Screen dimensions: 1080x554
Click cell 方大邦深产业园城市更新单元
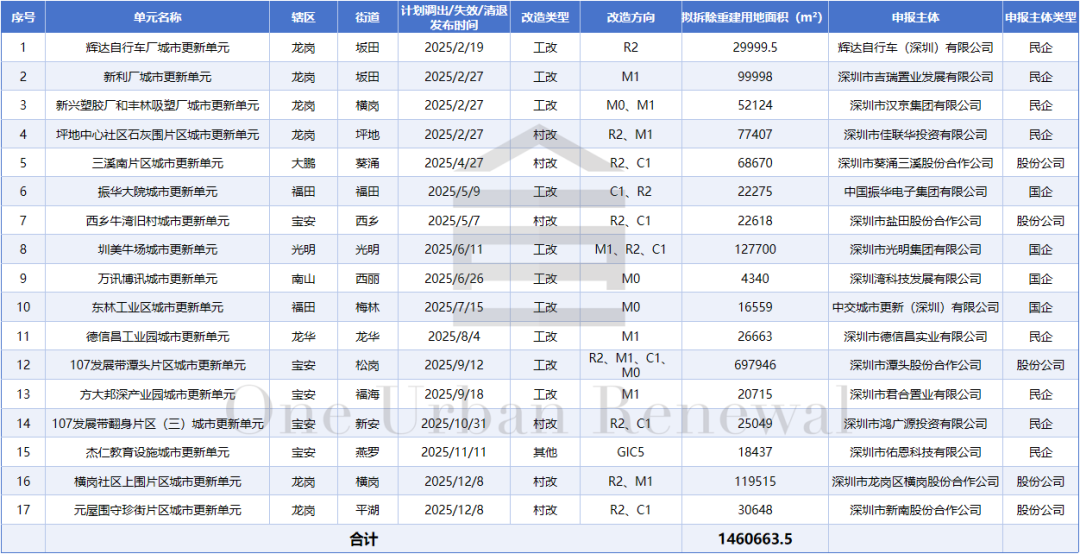(x=157, y=395)
